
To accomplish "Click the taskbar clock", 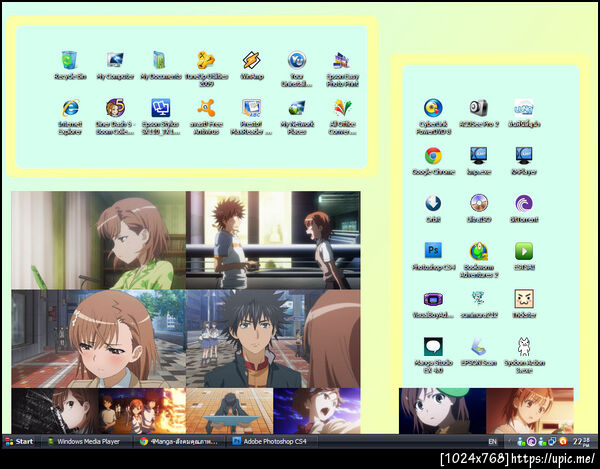I will click(x=581, y=441).
